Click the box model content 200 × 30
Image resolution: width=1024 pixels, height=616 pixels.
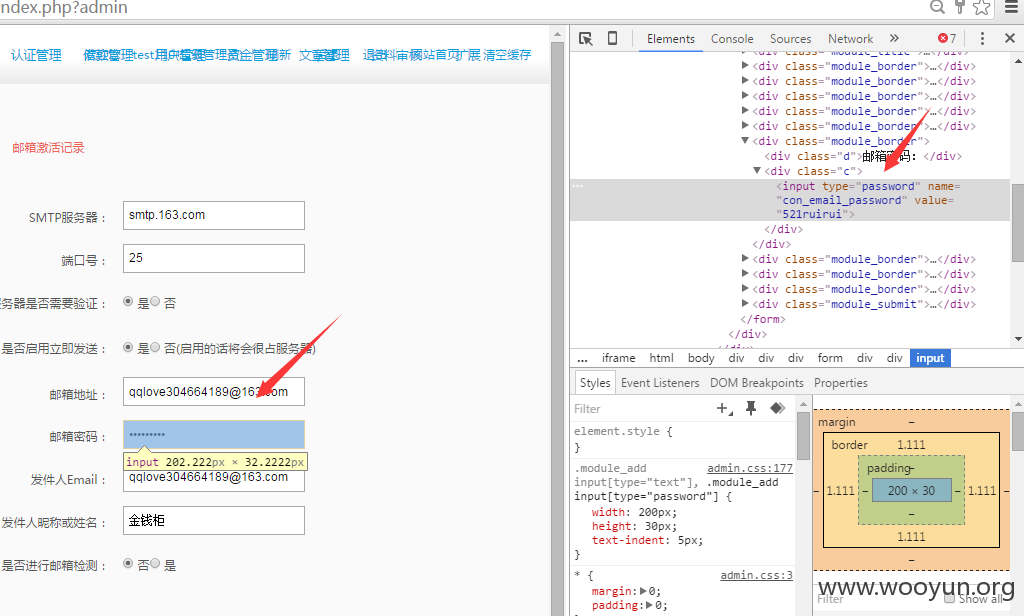click(911, 491)
